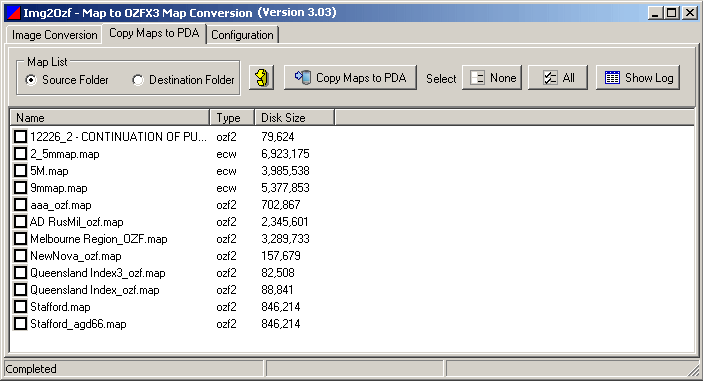Click the Stafford_agd66.map file name
The width and height of the screenshot is (703, 381).
tap(78, 324)
